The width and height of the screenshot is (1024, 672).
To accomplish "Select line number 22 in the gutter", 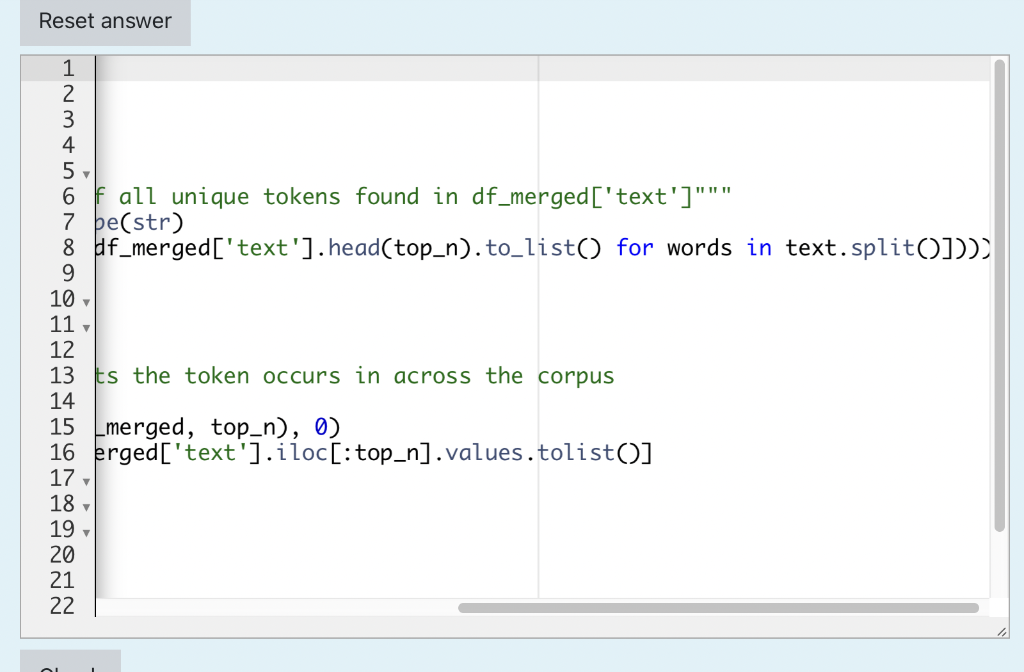I will pyautogui.click(x=62, y=606).
